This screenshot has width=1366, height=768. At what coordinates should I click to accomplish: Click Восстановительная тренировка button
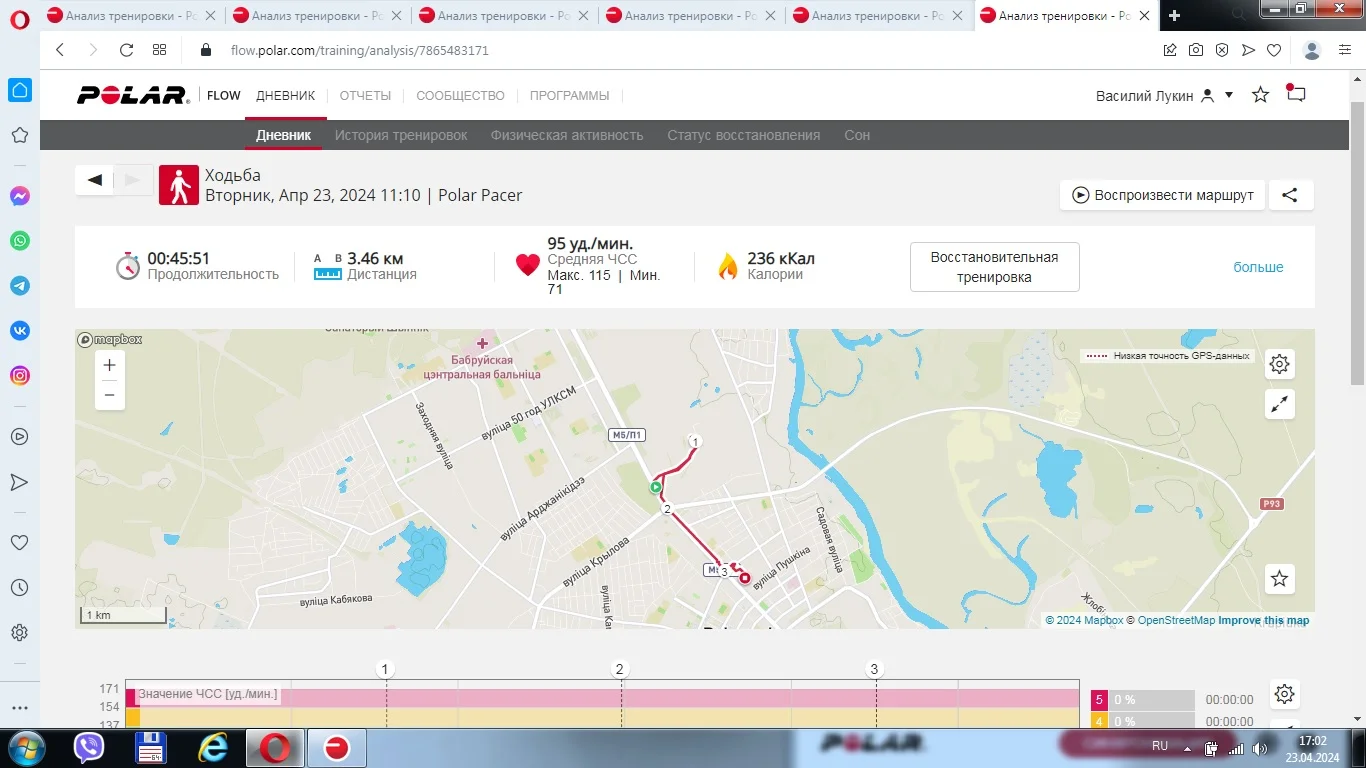point(995,267)
